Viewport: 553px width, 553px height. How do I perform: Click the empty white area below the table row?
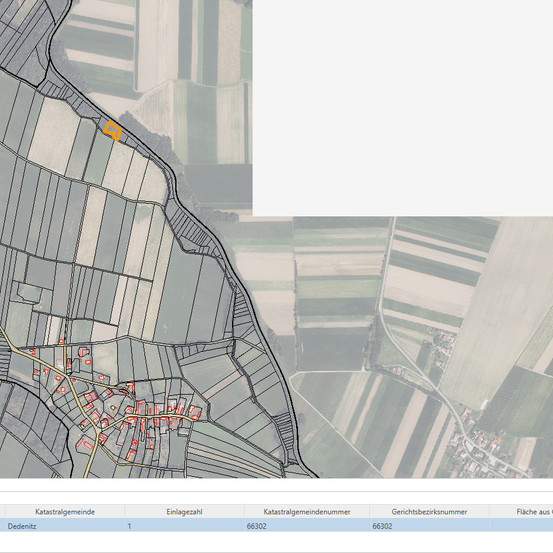pyautogui.click(x=276, y=542)
